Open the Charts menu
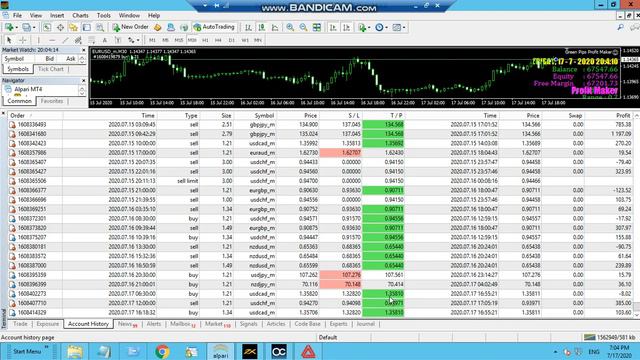 coord(80,16)
